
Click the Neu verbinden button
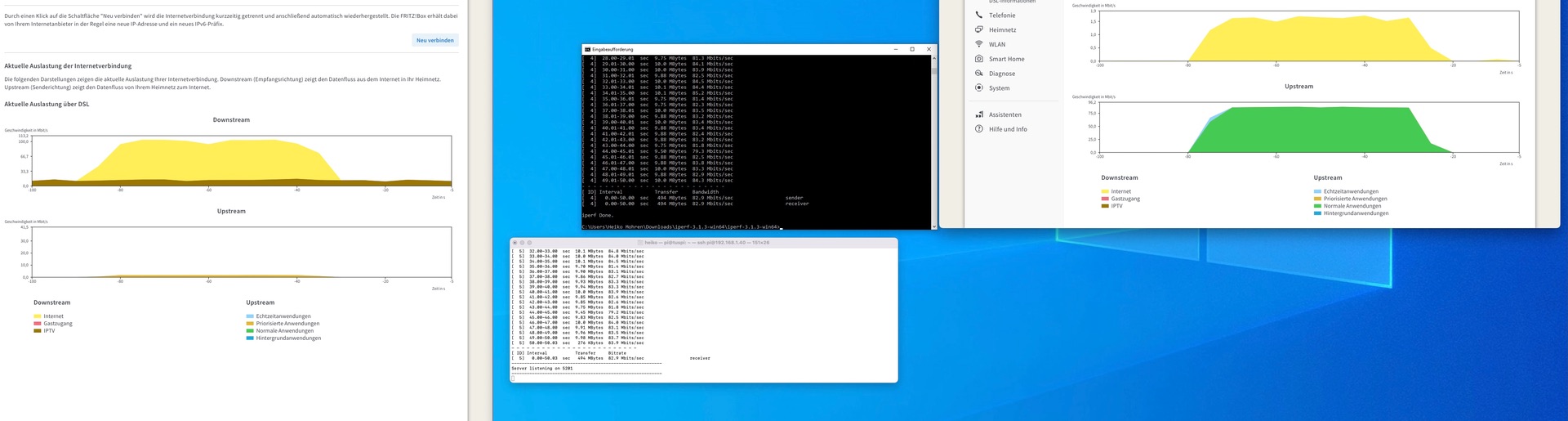[x=435, y=40]
